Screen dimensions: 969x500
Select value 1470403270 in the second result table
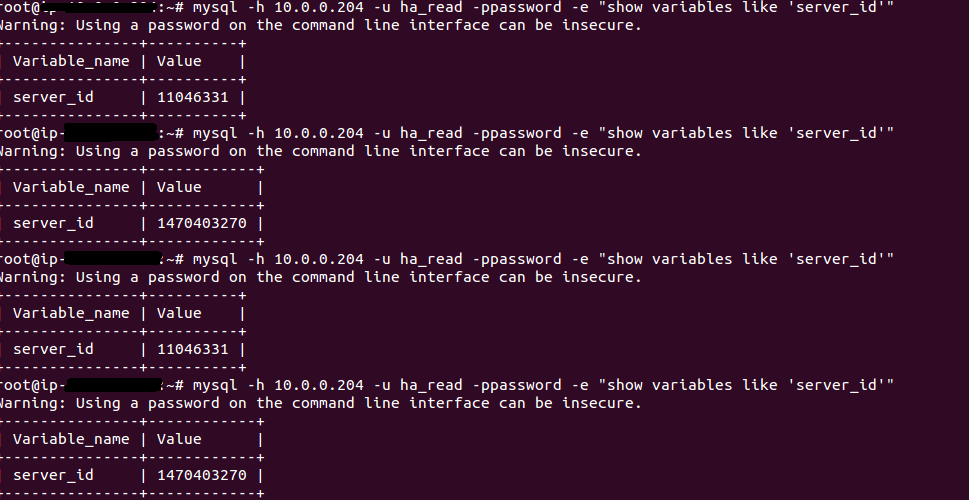point(202,223)
